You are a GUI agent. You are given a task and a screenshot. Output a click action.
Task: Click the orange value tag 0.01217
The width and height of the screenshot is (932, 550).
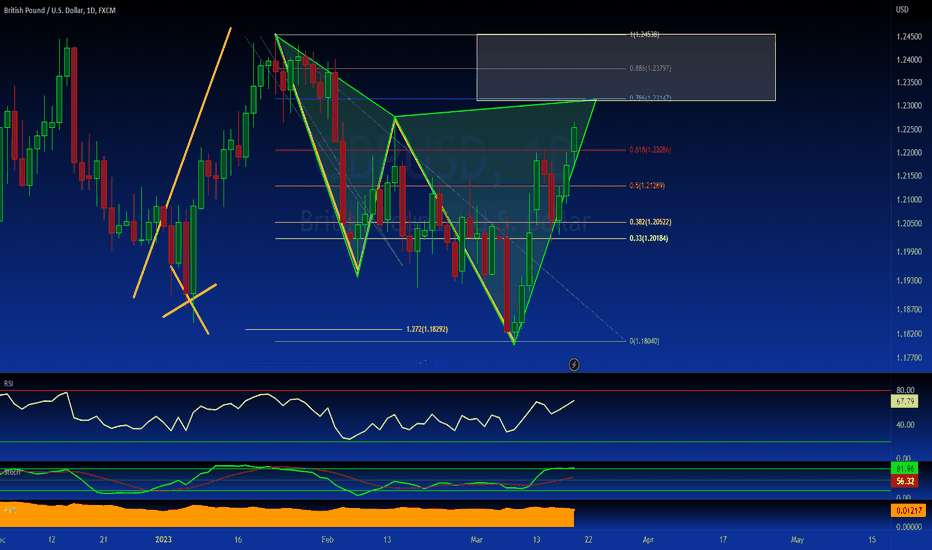909,510
